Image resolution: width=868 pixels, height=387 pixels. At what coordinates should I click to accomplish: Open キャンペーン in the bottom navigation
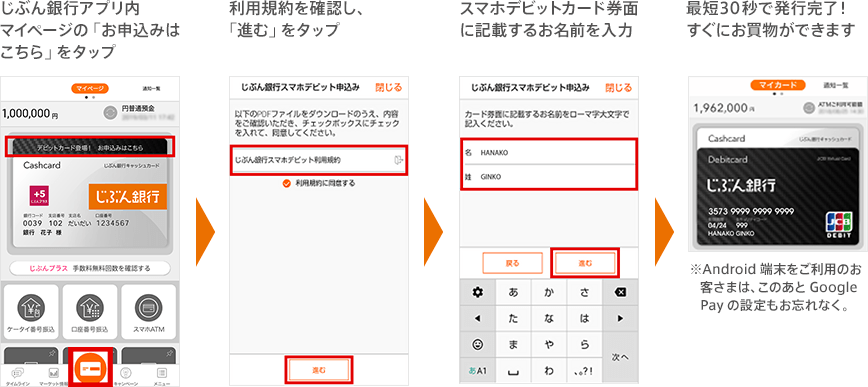[x=126, y=376]
